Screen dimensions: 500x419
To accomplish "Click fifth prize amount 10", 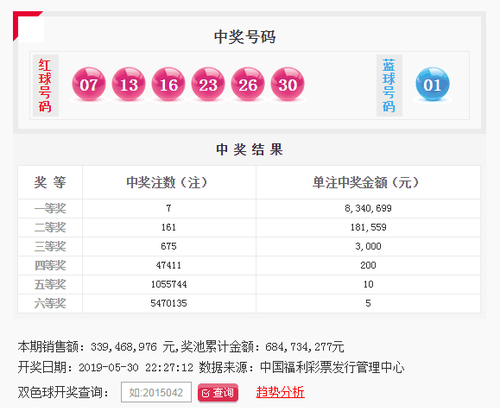I will point(368,284).
